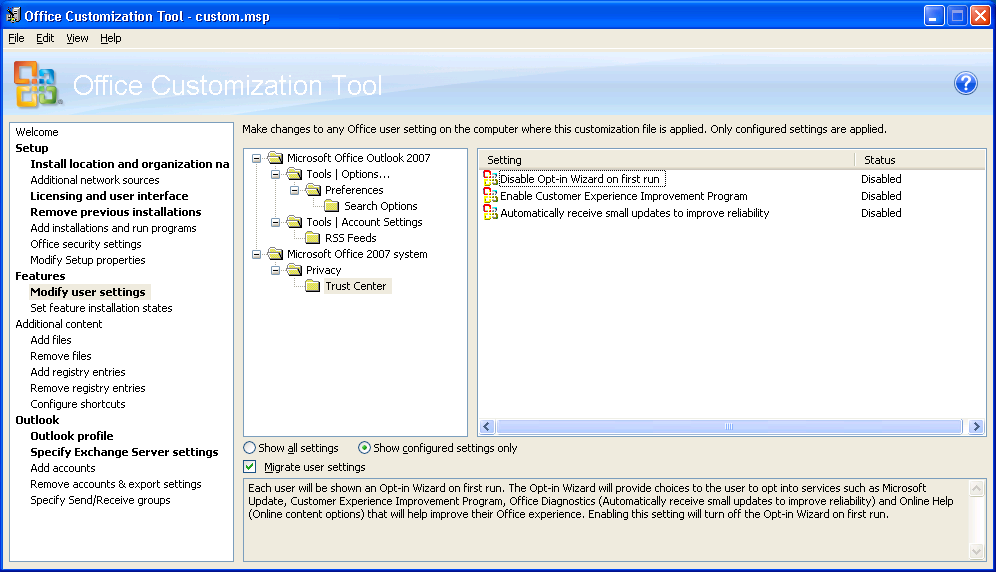Collapse the Privacy tree node
This screenshot has width=996, height=572.
(276, 270)
